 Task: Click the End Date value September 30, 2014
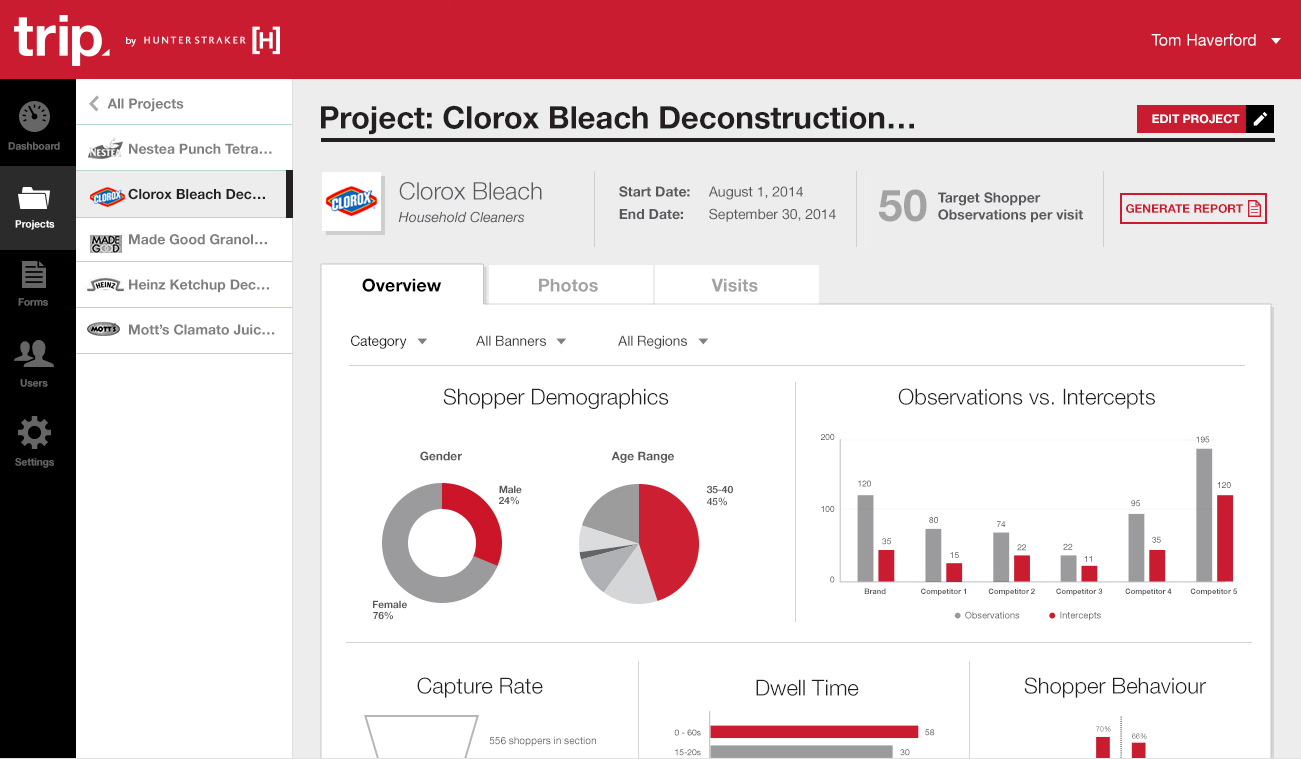tap(772, 214)
